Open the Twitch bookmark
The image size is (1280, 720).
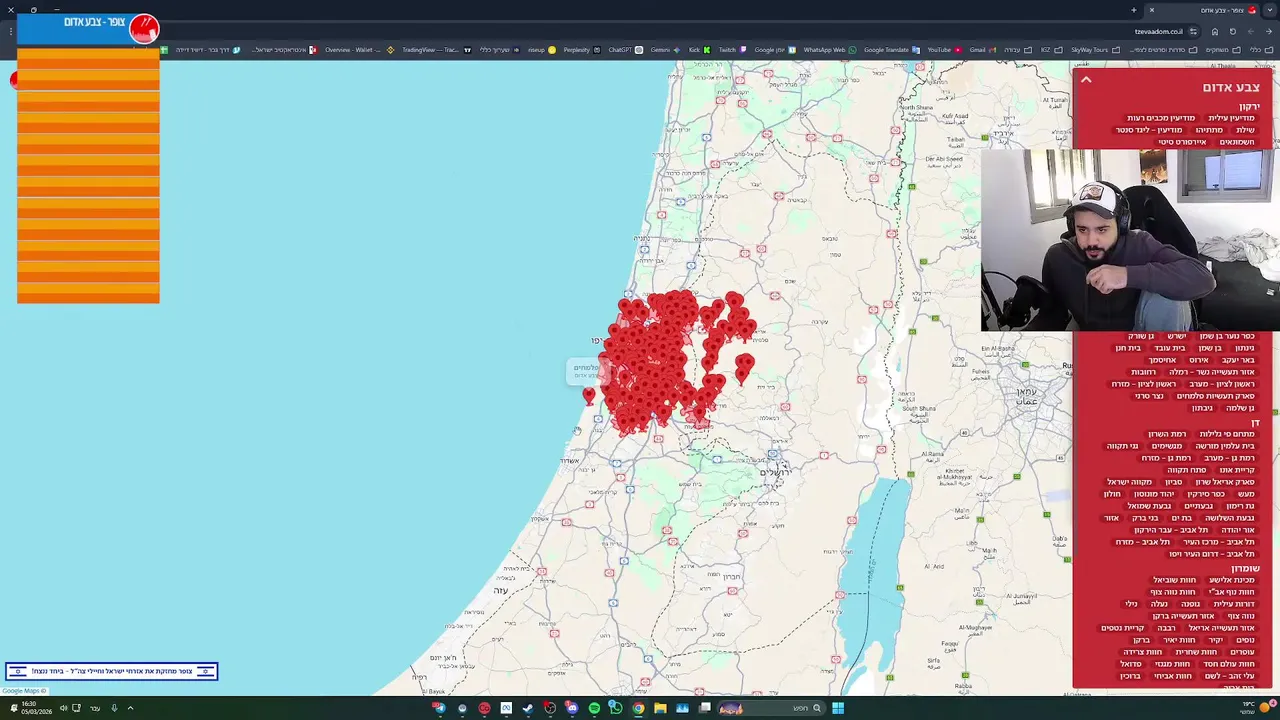click(x=732, y=50)
